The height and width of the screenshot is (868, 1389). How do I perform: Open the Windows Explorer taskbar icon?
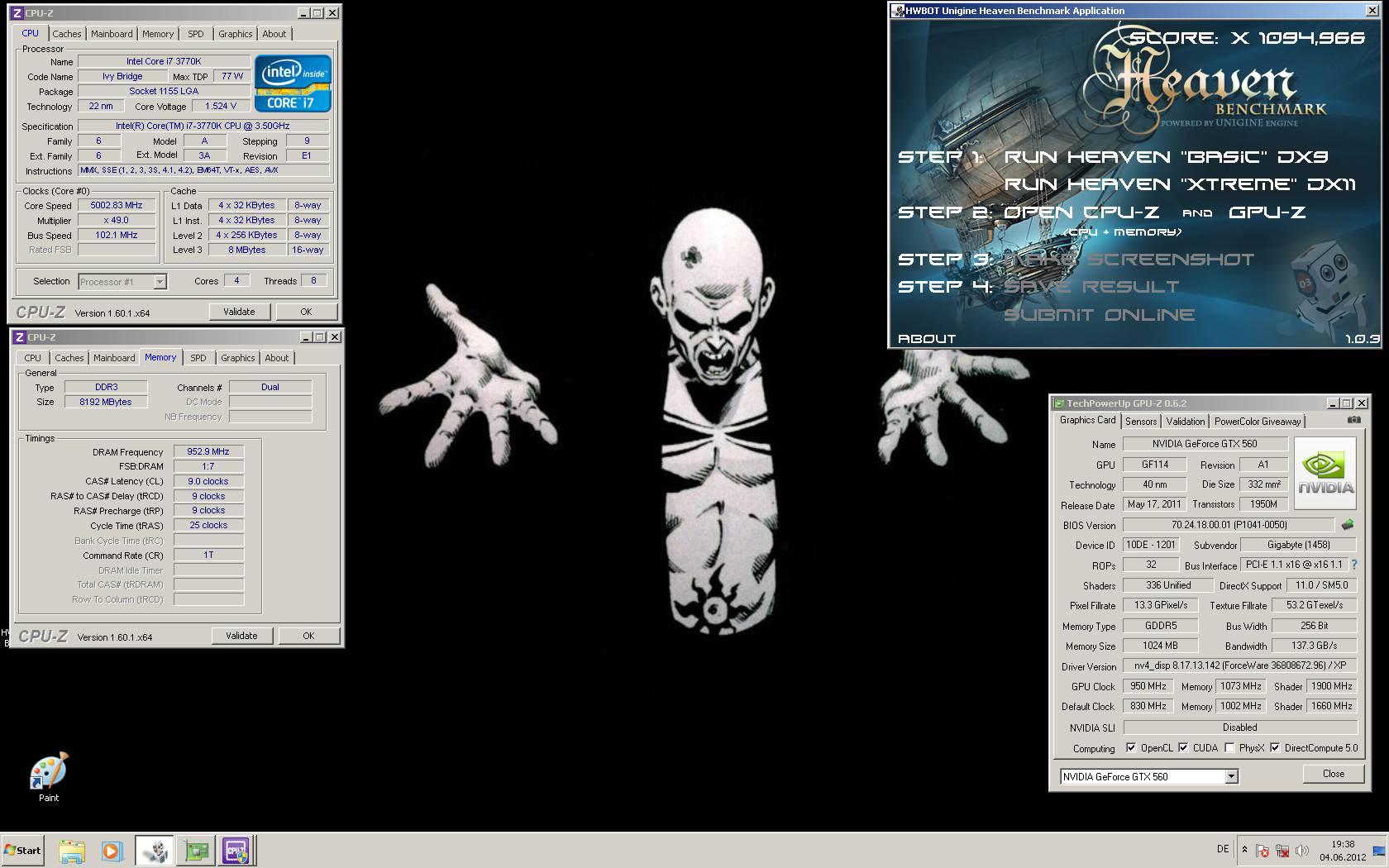72,851
